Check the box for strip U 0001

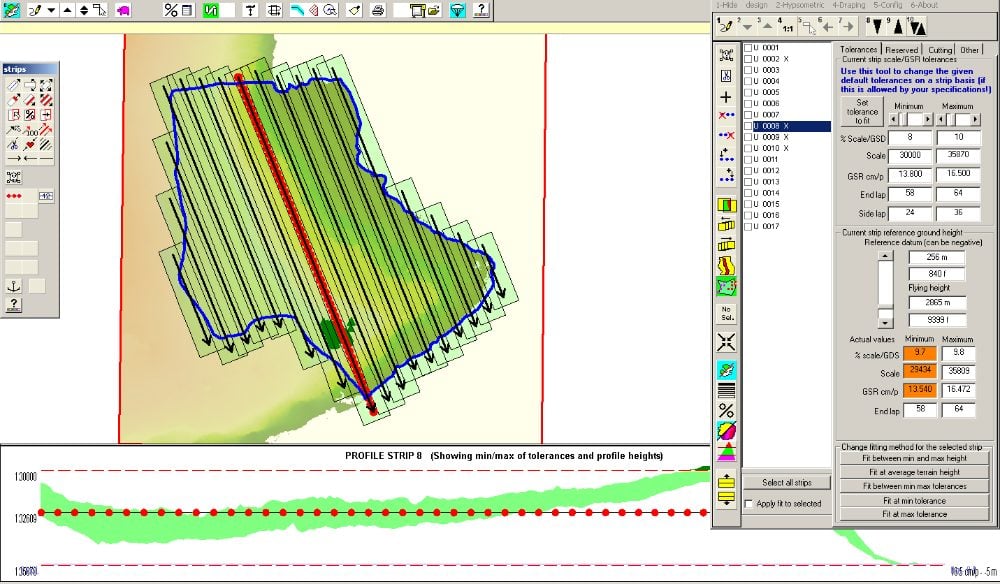(x=748, y=48)
